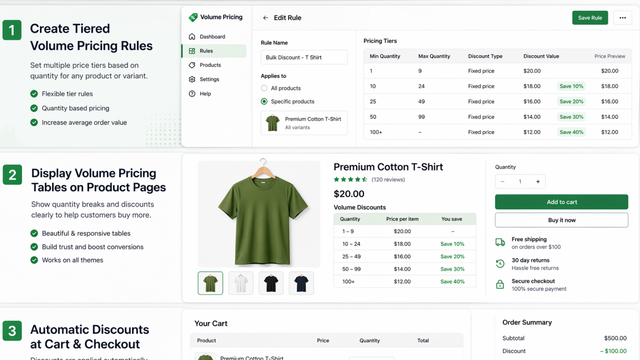
Task: Click the Settings gear icon in sidebar
Action: (x=192, y=79)
